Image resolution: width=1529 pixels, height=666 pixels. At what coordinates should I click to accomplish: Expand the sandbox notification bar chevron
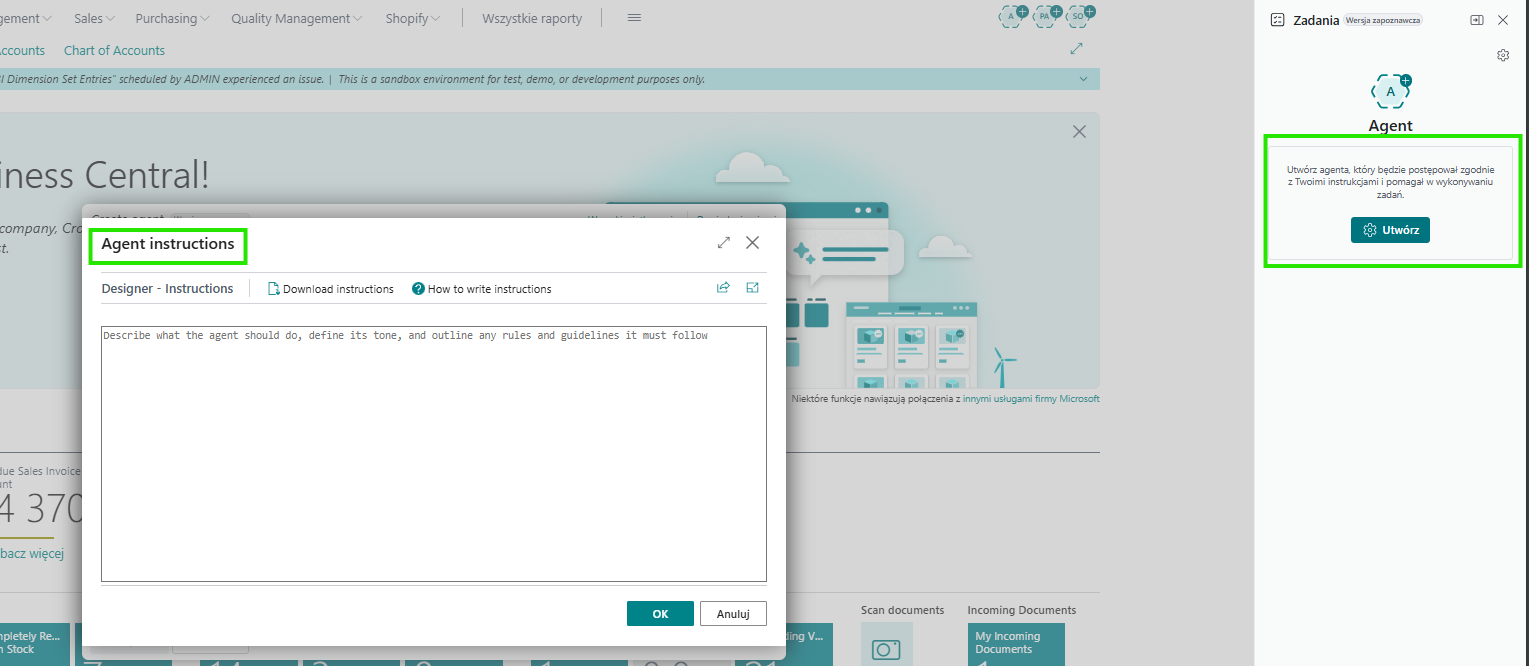tap(1083, 79)
